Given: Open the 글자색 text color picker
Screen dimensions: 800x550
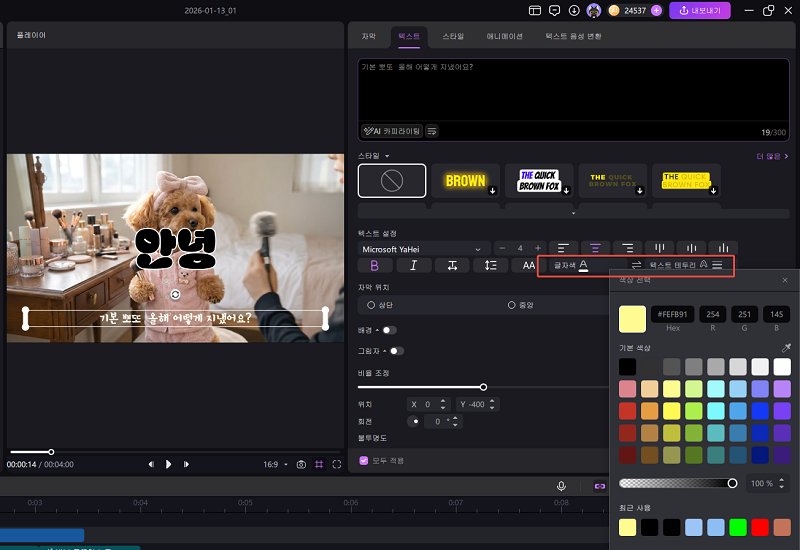Looking at the screenshot, I should point(583,265).
